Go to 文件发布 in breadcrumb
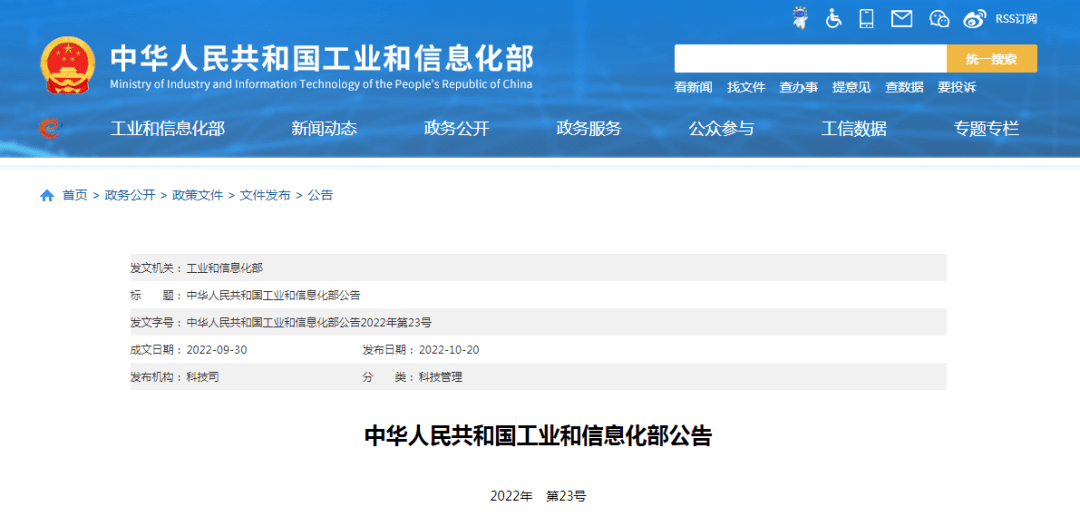The height and width of the screenshot is (526, 1080). point(265,196)
